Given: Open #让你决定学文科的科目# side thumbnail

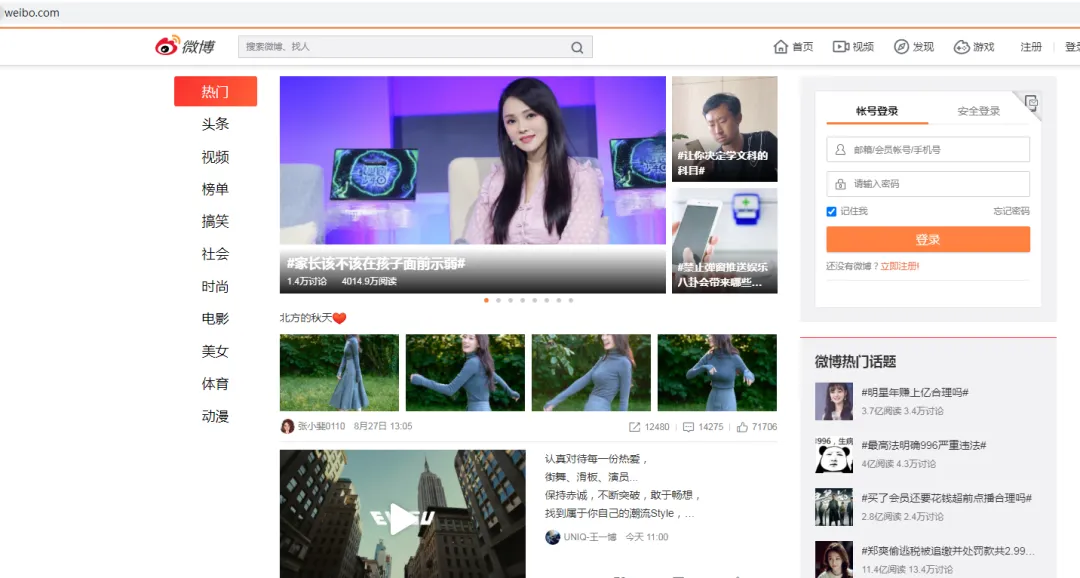Looking at the screenshot, I should pos(725,129).
